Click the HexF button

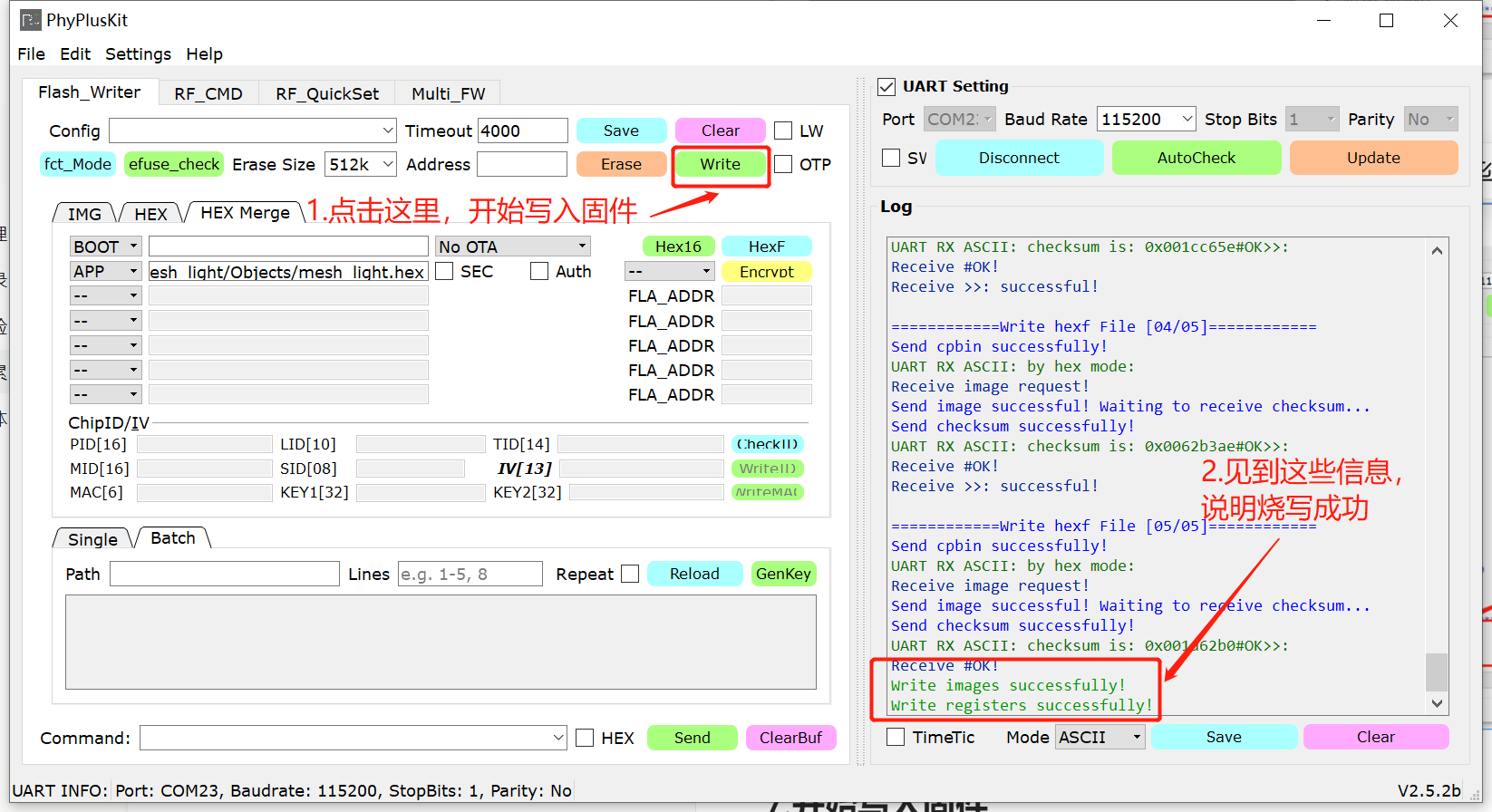click(766, 246)
